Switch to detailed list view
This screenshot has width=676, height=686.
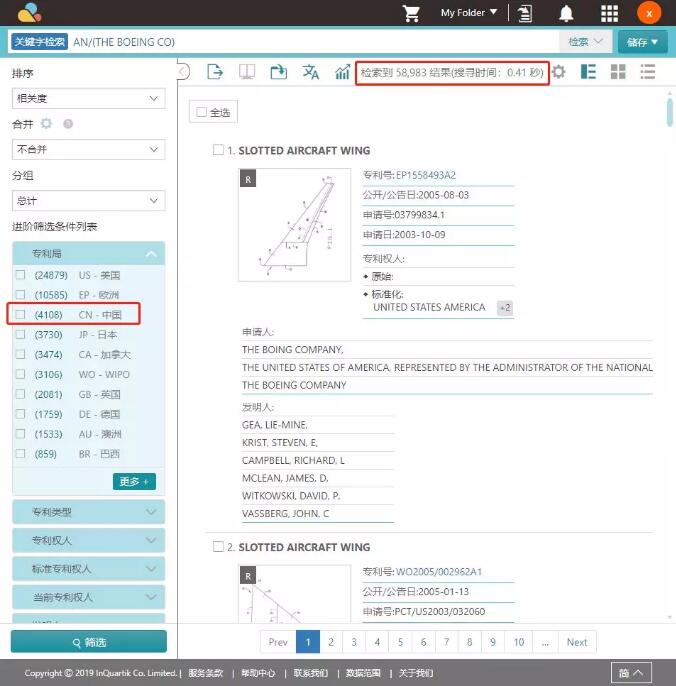[x=588, y=71]
